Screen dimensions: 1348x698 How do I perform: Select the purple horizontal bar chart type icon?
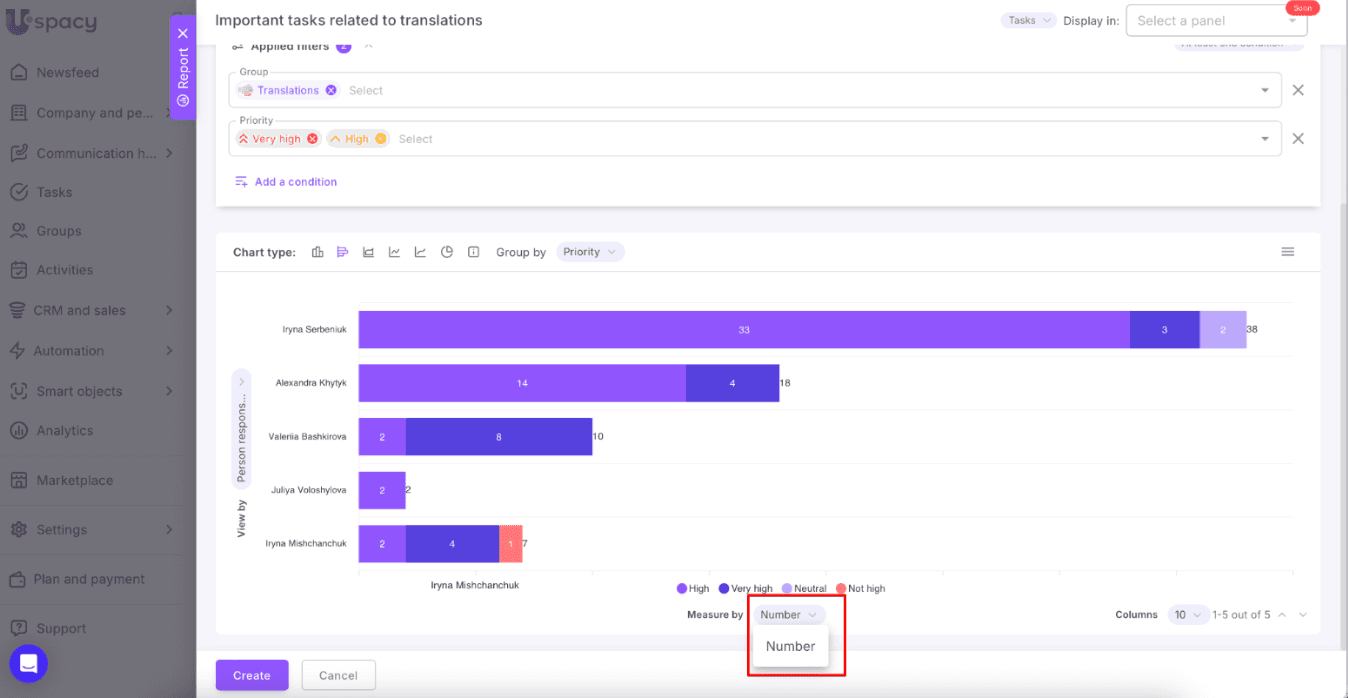coord(342,252)
